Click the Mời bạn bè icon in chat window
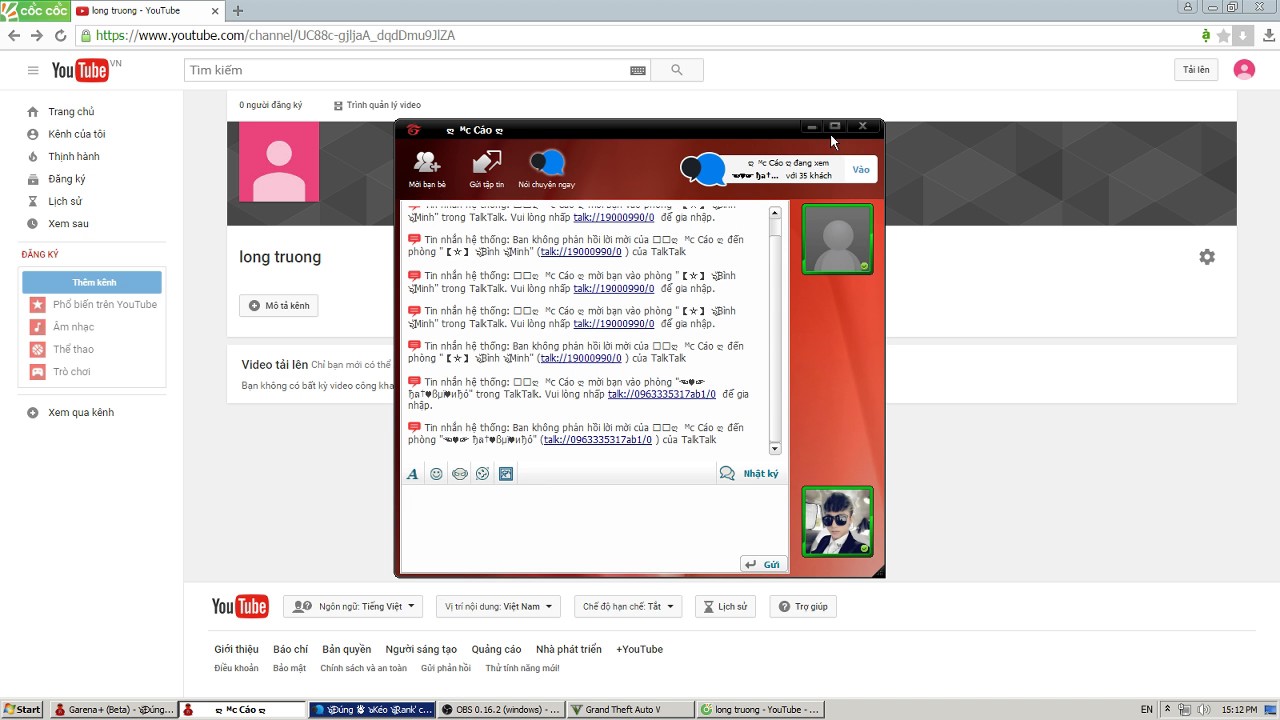Screen dimensions: 1280x720 pyautogui.click(x=427, y=169)
